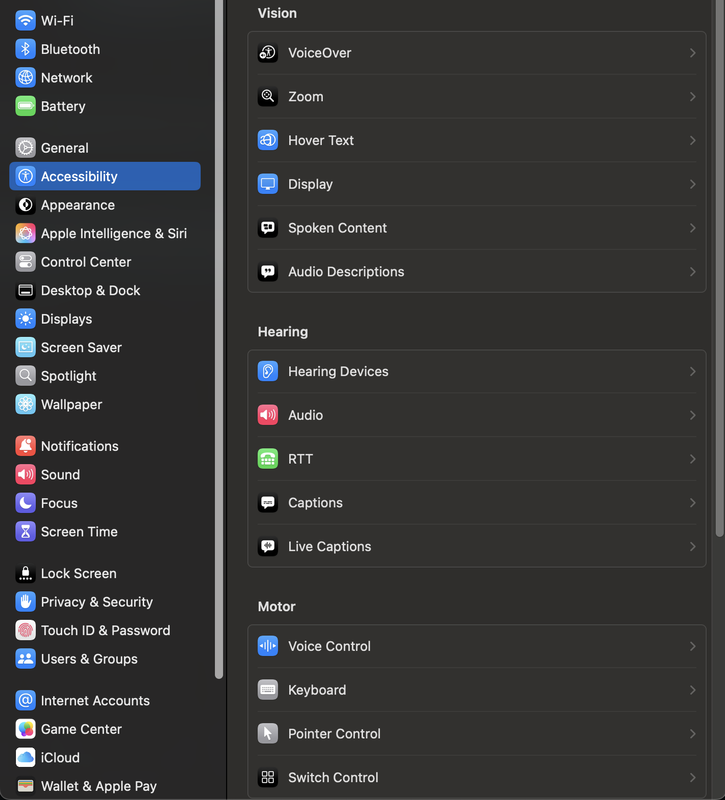Click the Screen Saver icon
This screenshot has height=800, width=725.
26,347
